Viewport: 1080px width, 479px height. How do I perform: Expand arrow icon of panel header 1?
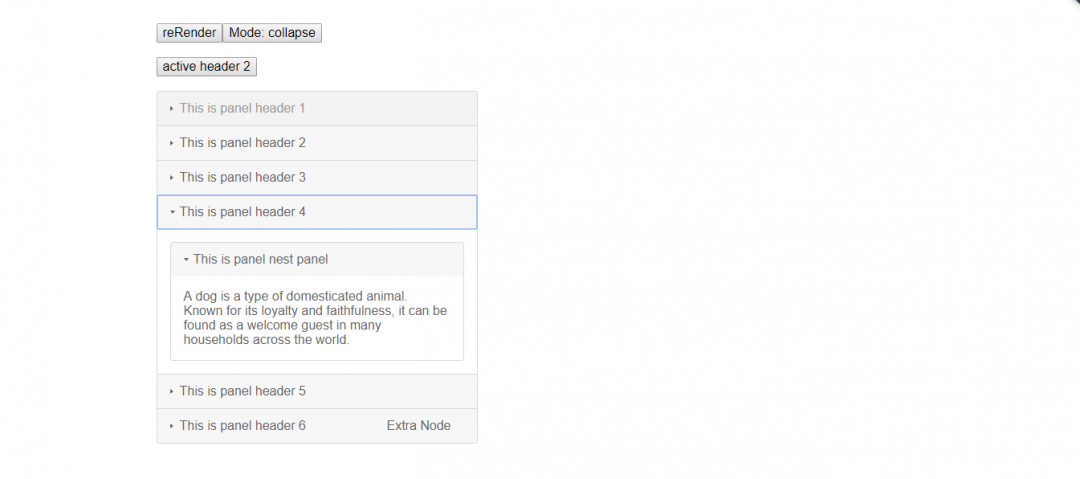click(172, 108)
